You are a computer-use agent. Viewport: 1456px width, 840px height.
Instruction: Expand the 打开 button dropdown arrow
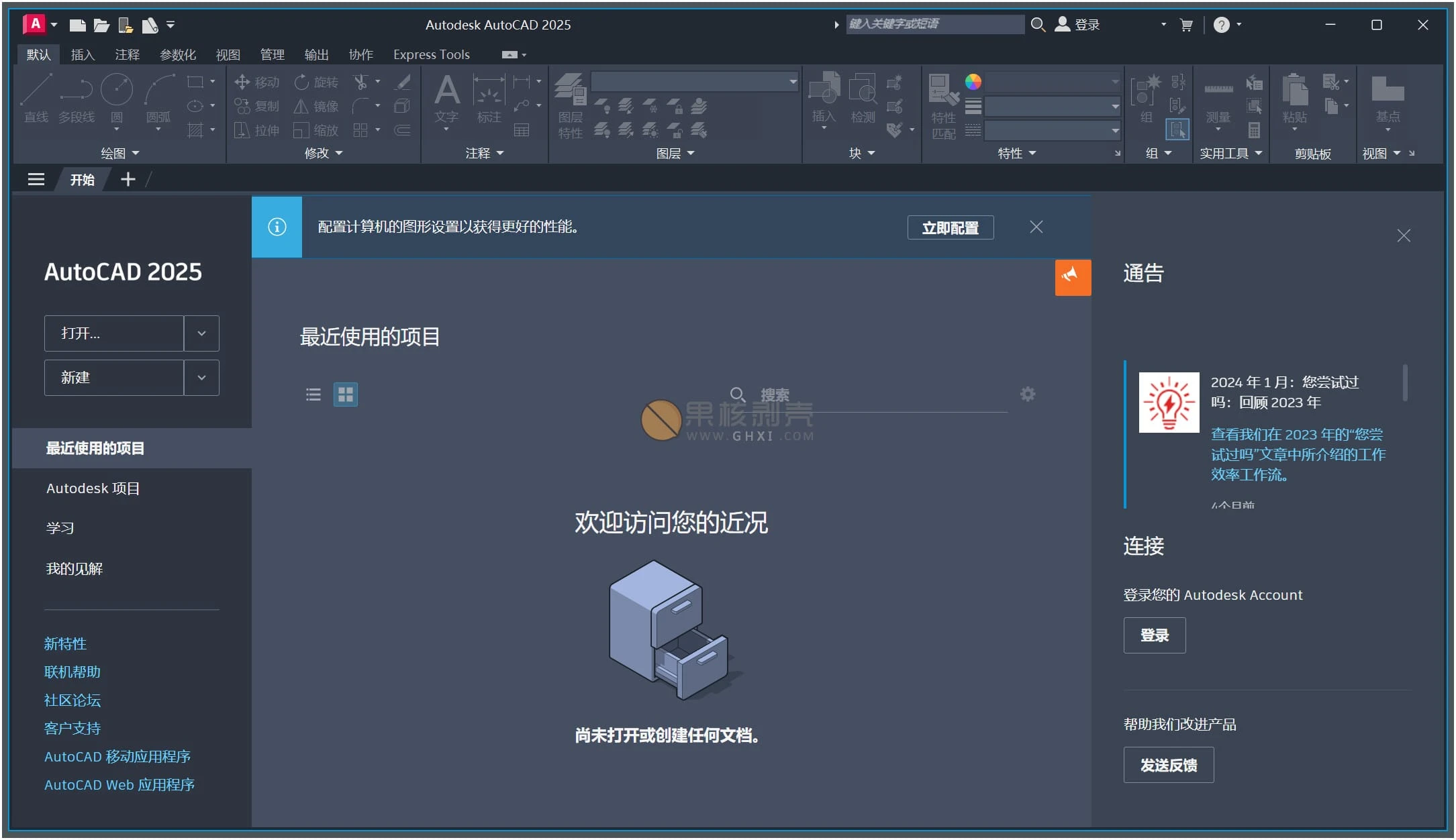coord(201,333)
